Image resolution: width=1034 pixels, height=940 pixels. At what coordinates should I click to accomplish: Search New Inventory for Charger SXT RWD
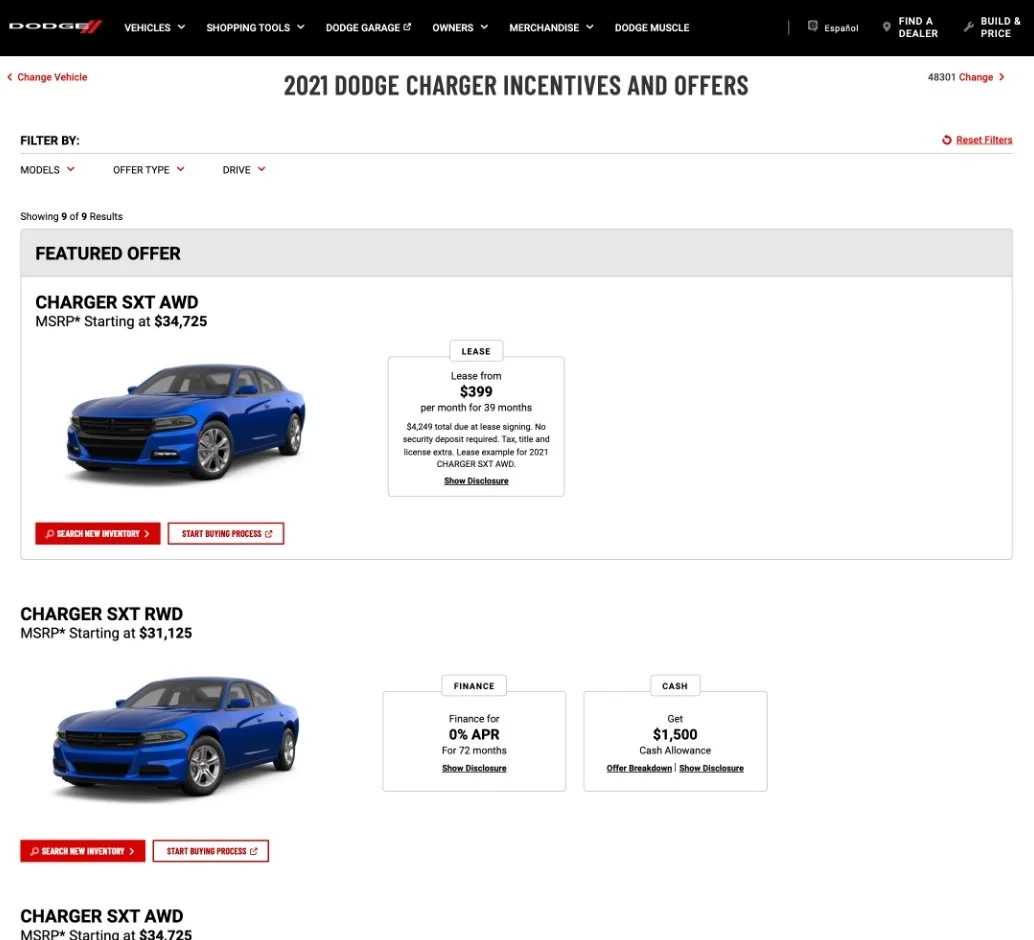click(x=82, y=851)
